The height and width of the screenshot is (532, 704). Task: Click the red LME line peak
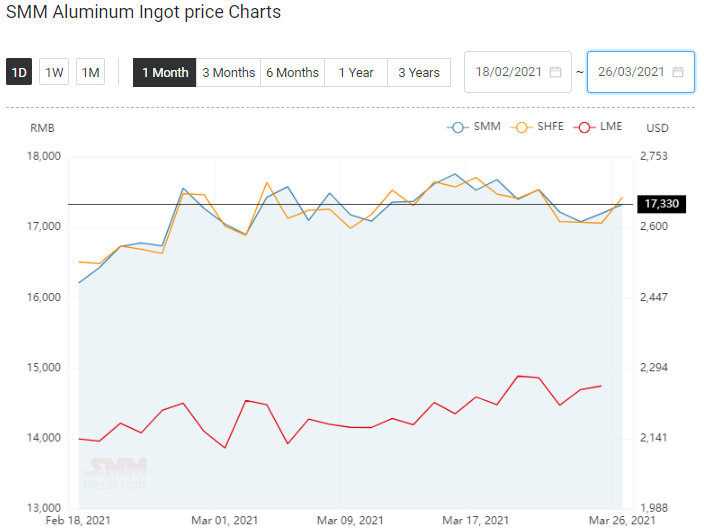coord(518,376)
